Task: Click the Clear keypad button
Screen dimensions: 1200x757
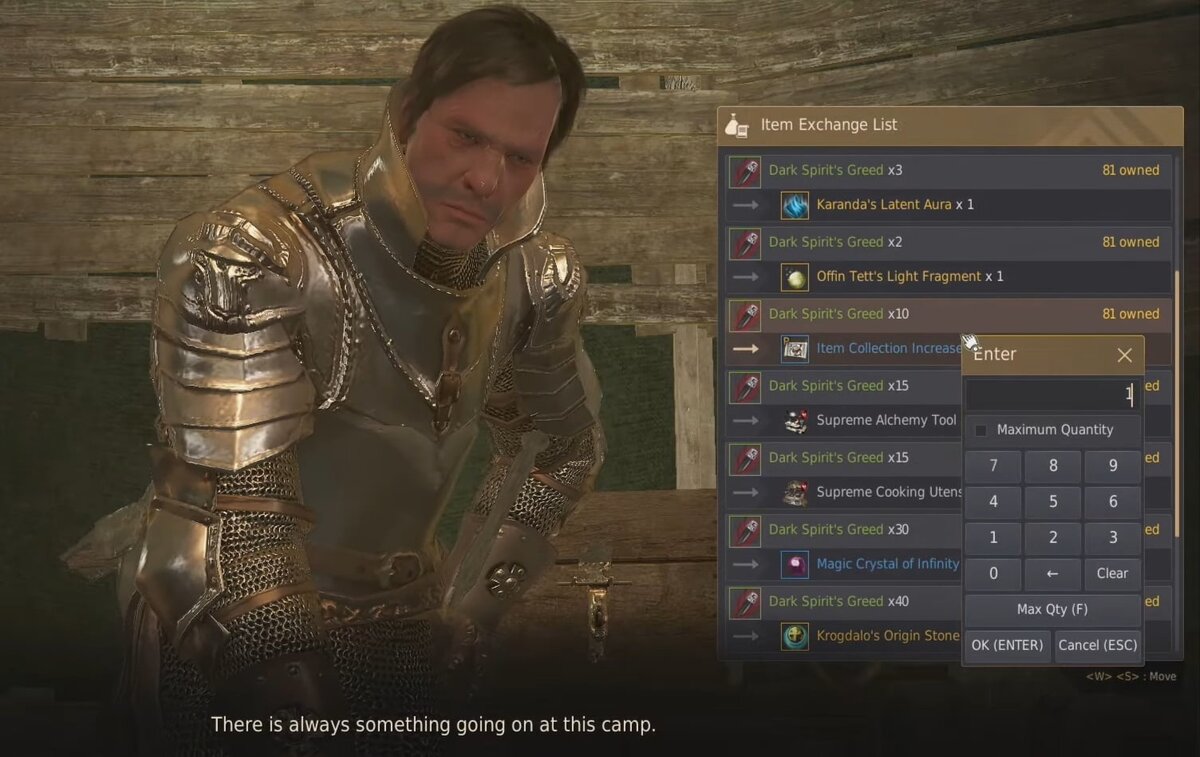Action: [1113, 574]
